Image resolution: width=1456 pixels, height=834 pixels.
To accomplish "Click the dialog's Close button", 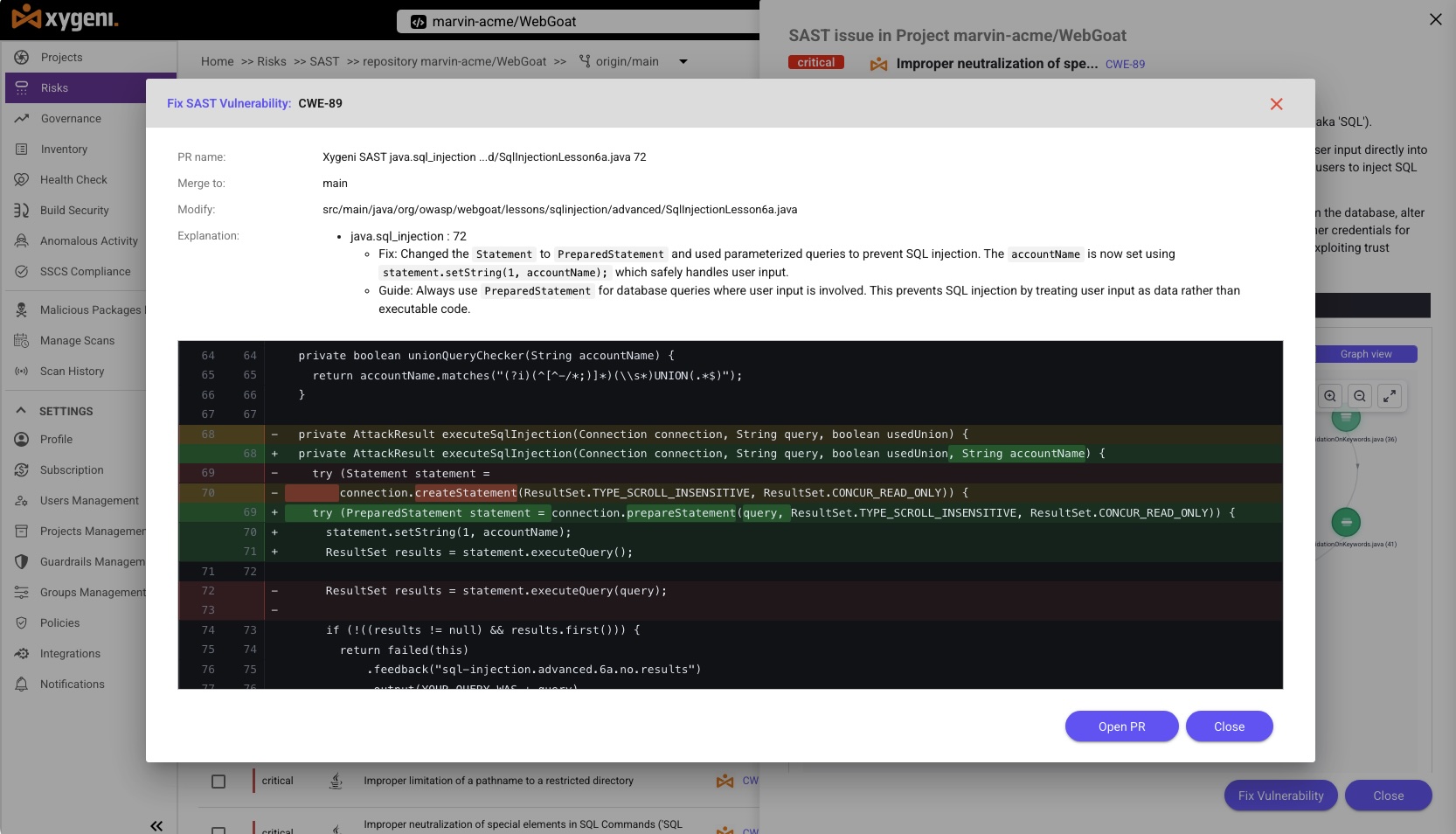I will (1229, 726).
